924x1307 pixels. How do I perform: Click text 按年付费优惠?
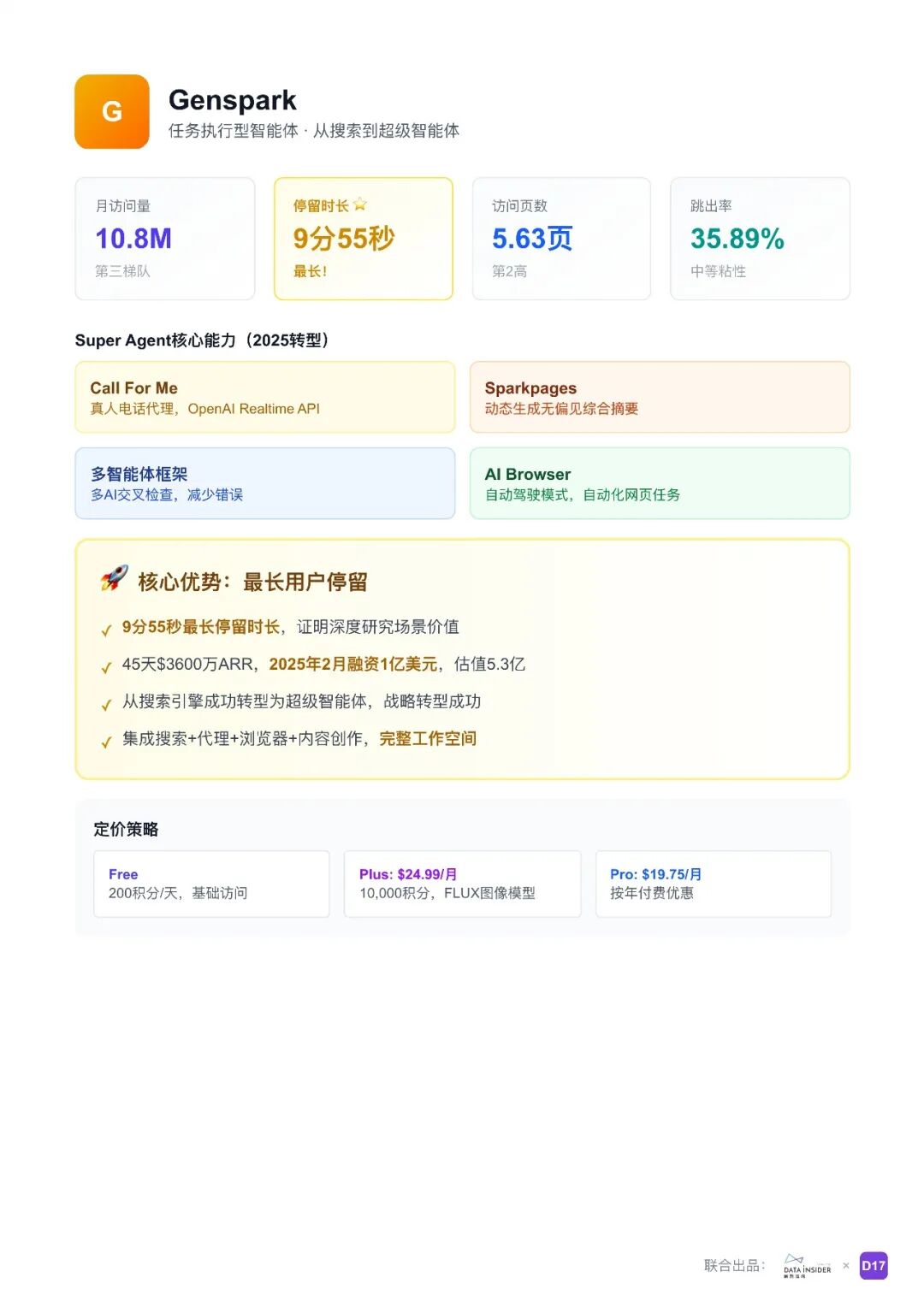[652, 893]
